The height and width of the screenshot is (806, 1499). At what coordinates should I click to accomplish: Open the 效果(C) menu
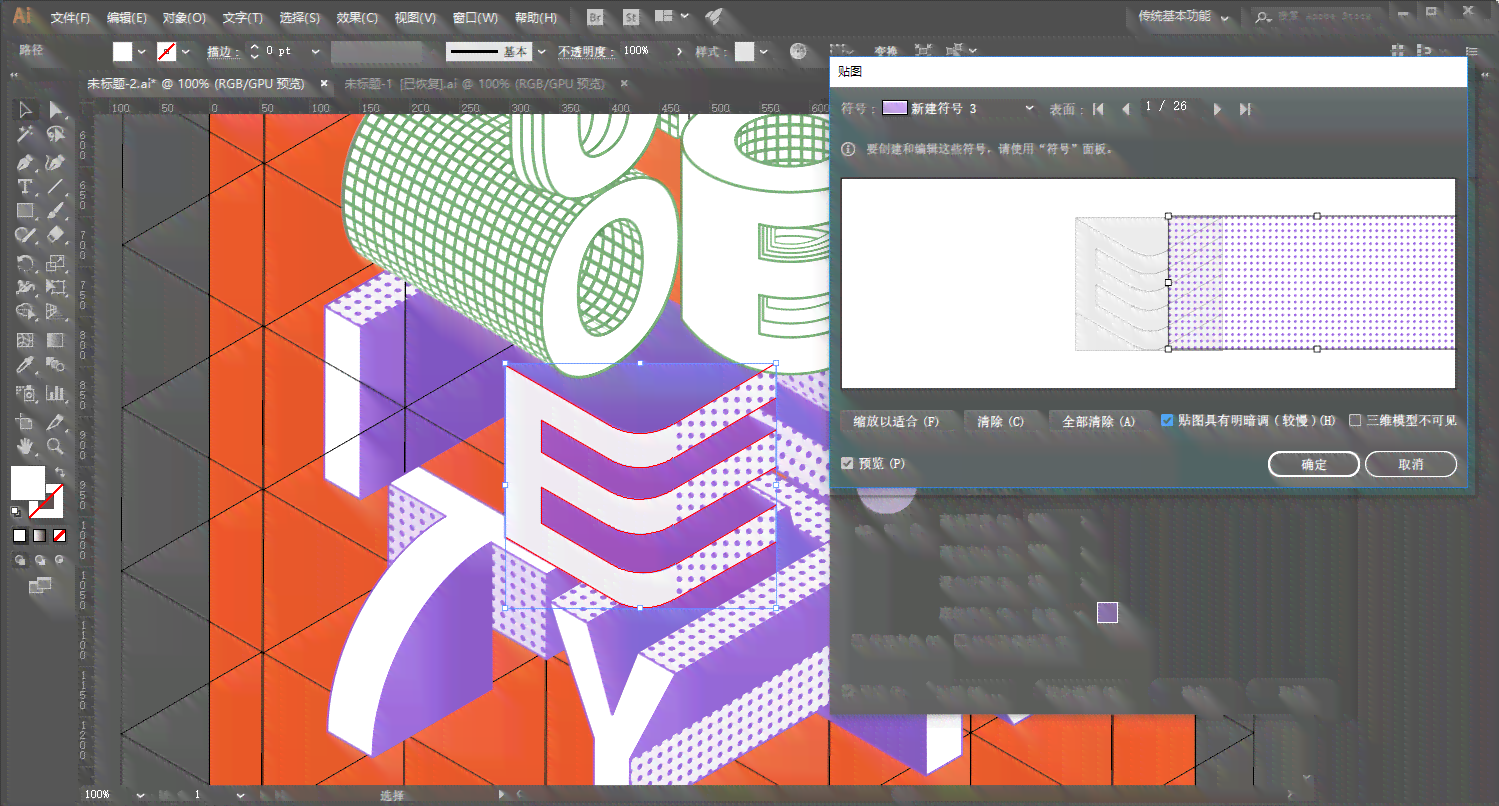coord(357,18)
